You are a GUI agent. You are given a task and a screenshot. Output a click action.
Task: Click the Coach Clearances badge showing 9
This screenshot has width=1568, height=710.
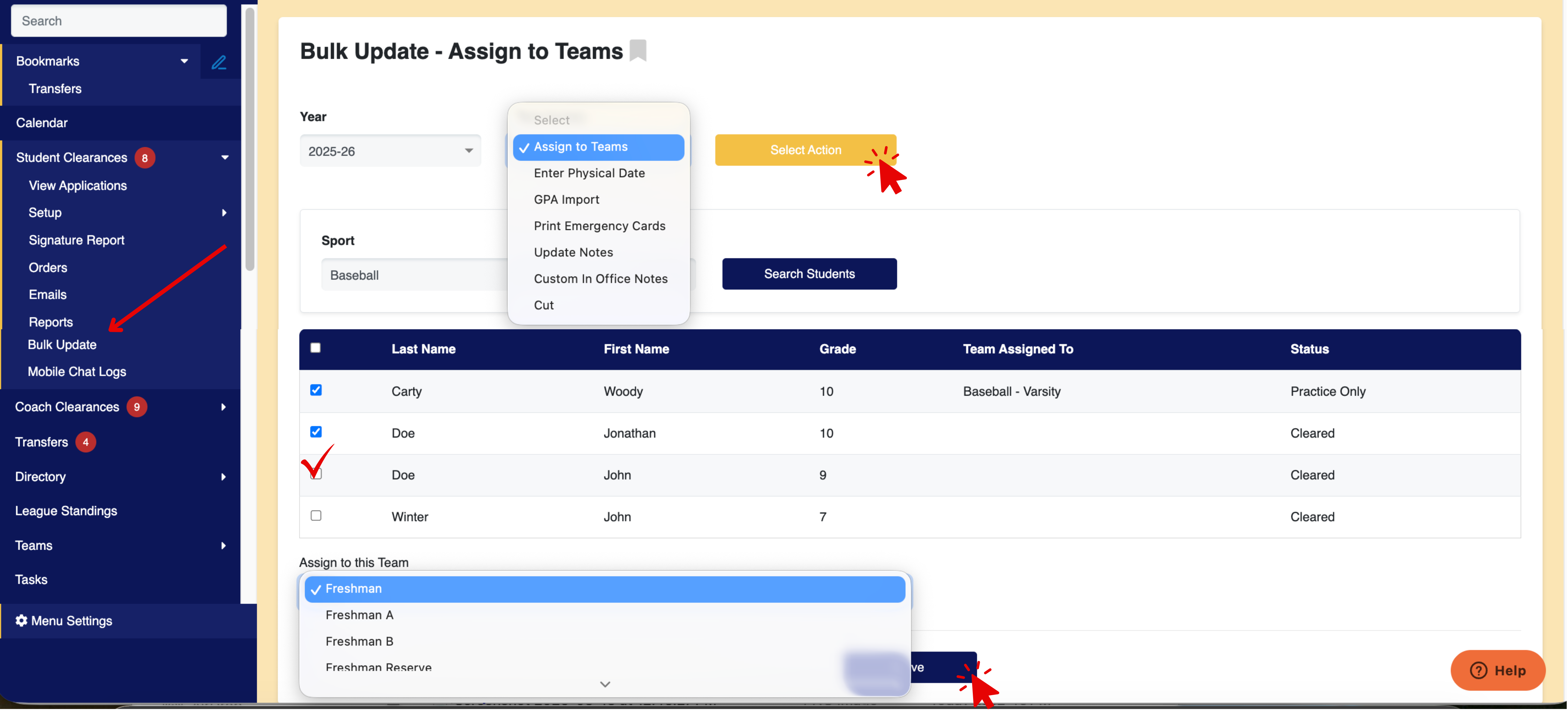click(x=137, y=407)
